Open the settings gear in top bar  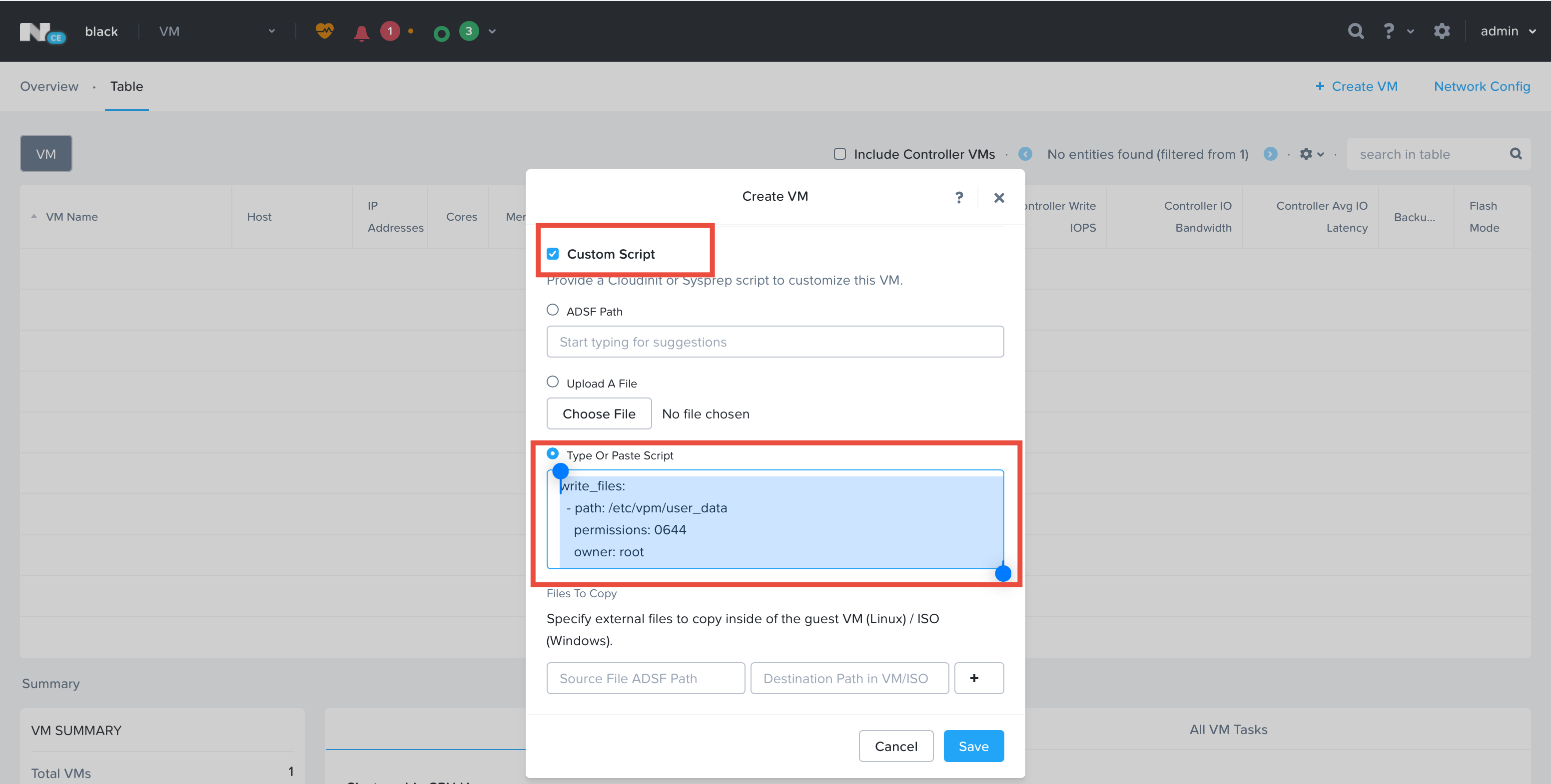click(x=1442, y=30)
